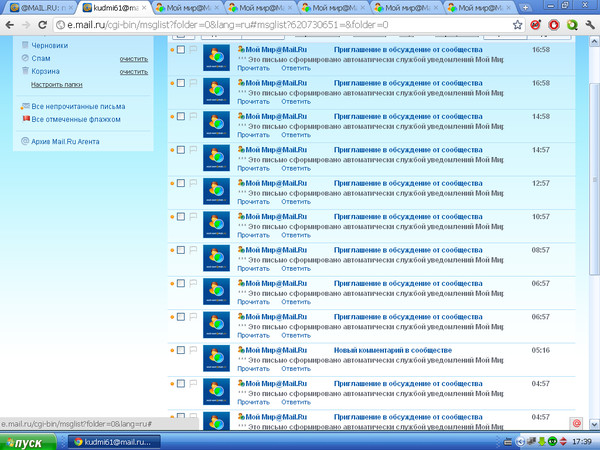Click the time 06:57 of first such message
600x450 pixels.
click(540, 284)
